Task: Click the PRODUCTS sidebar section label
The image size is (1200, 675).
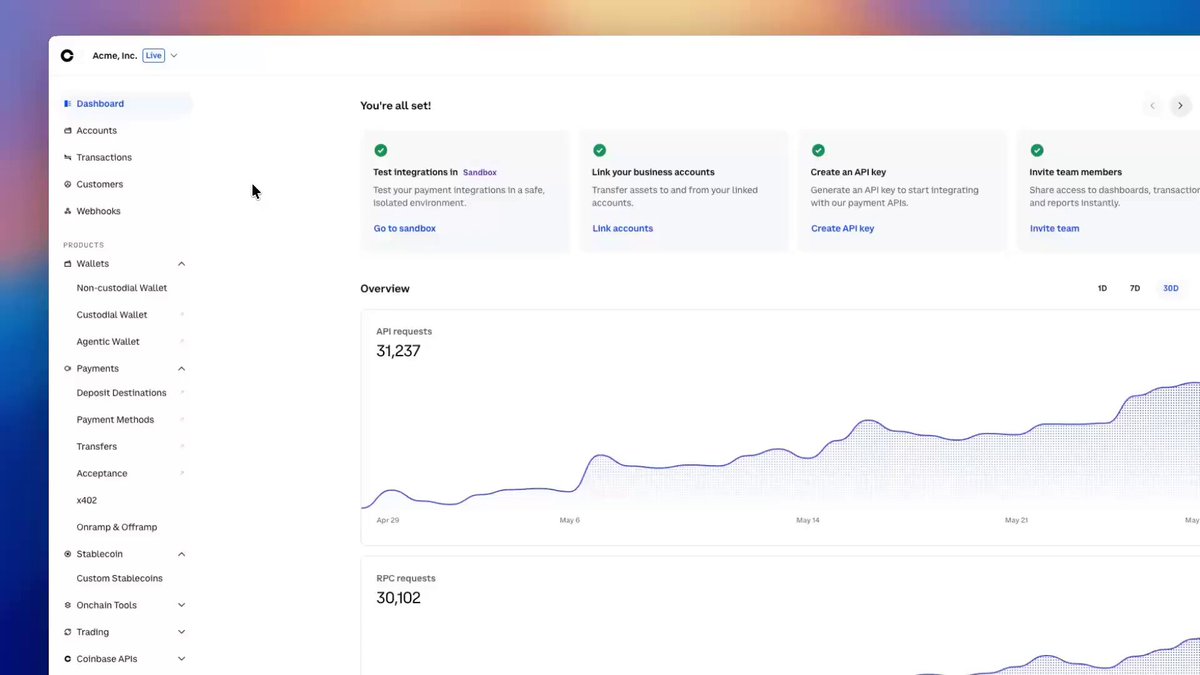Action: pos(84,245)
